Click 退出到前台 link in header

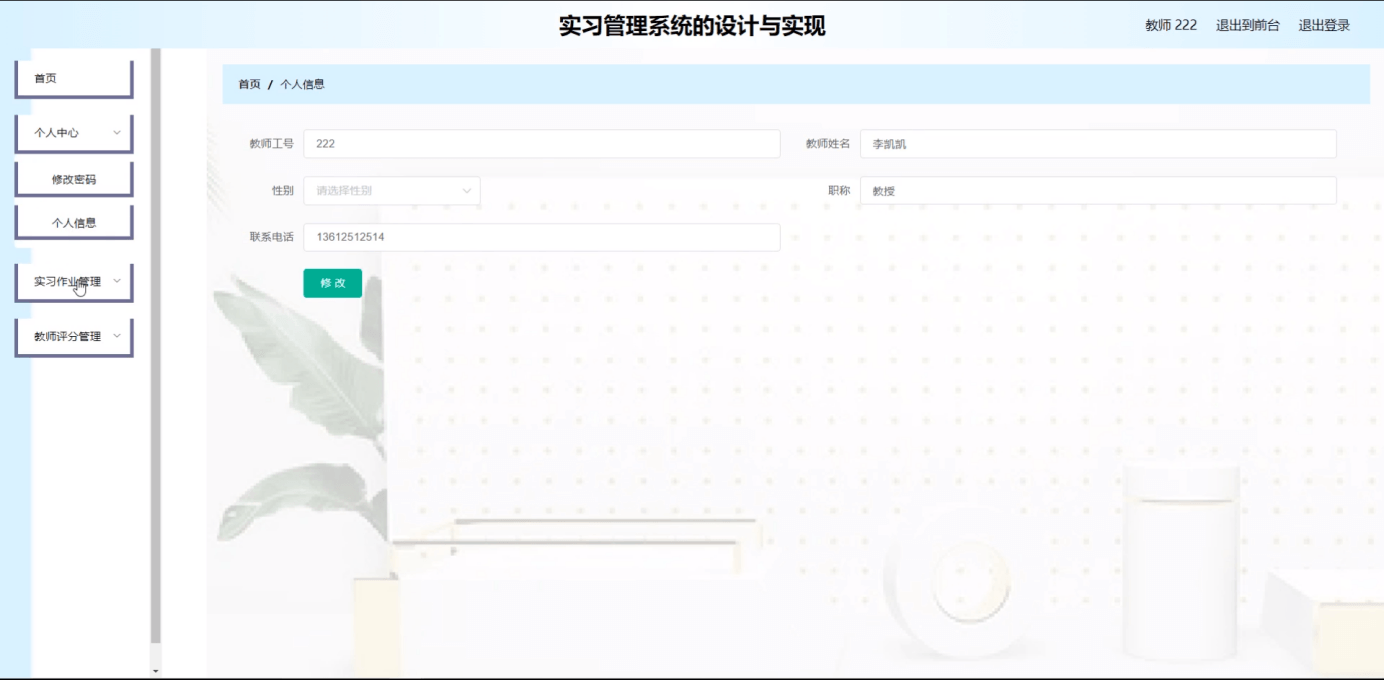1247,26
